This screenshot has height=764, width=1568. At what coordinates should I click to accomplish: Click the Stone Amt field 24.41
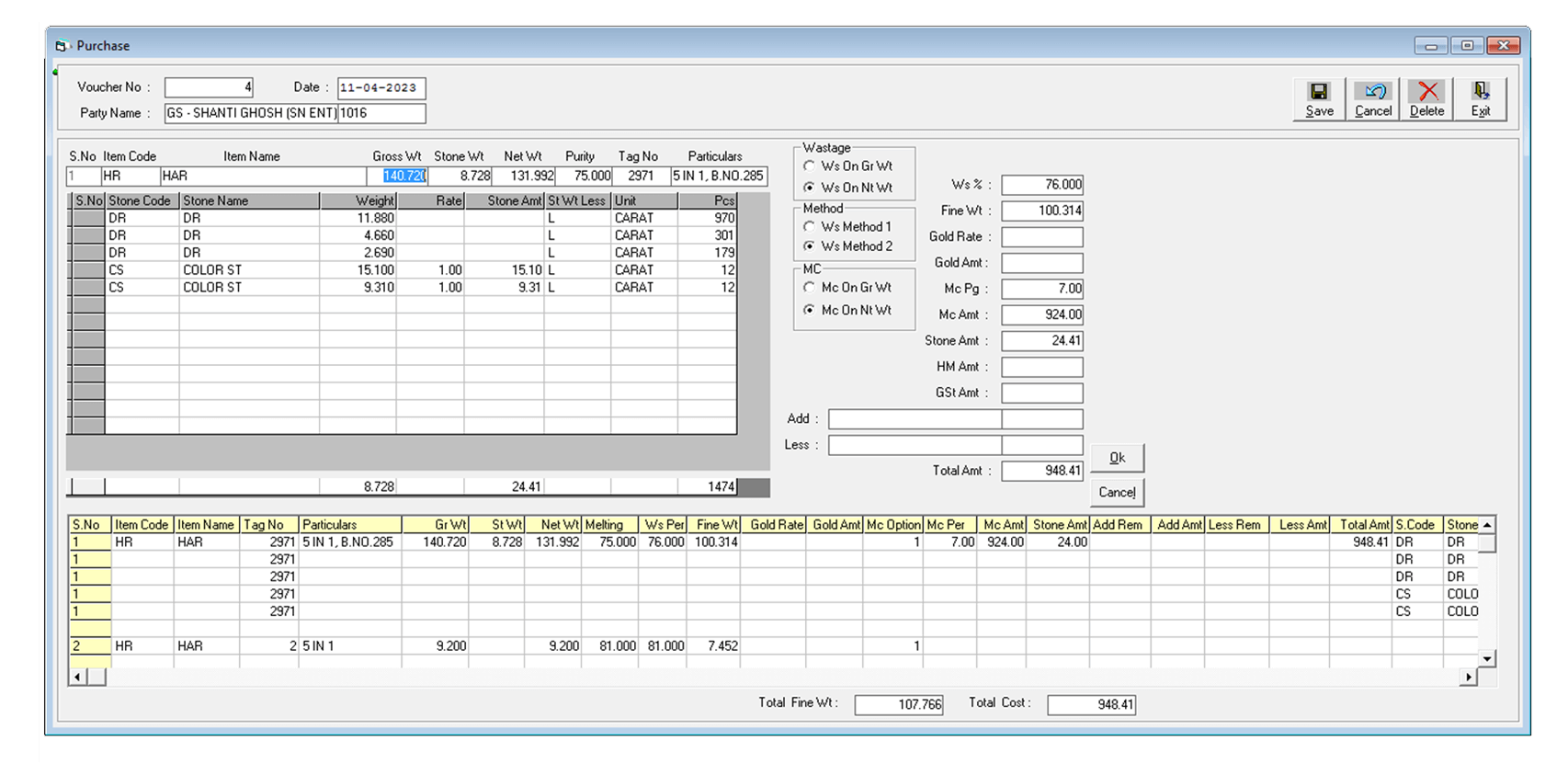(1042, 341)
